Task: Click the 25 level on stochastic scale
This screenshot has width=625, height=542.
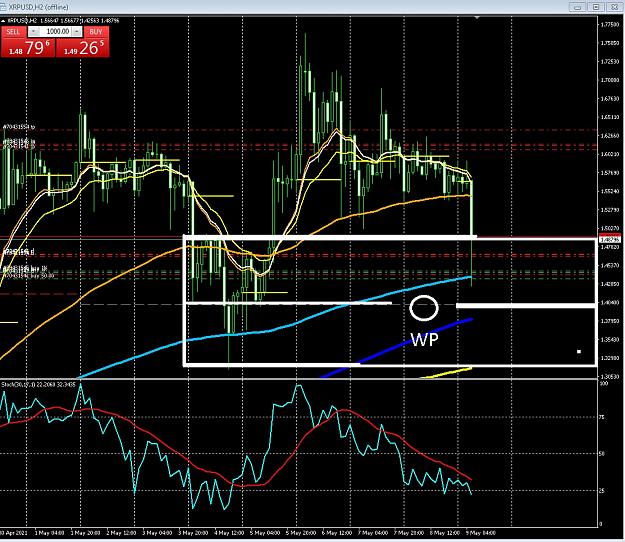Action: pos(602,491)
